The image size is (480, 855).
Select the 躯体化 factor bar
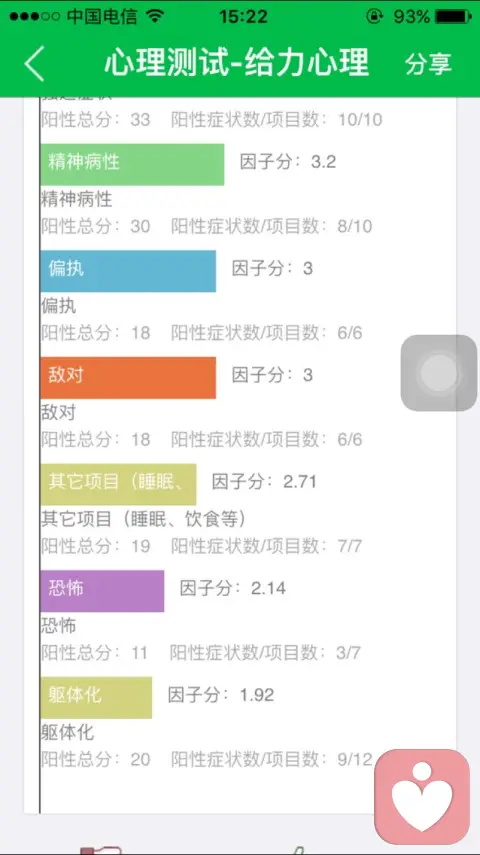96,698
